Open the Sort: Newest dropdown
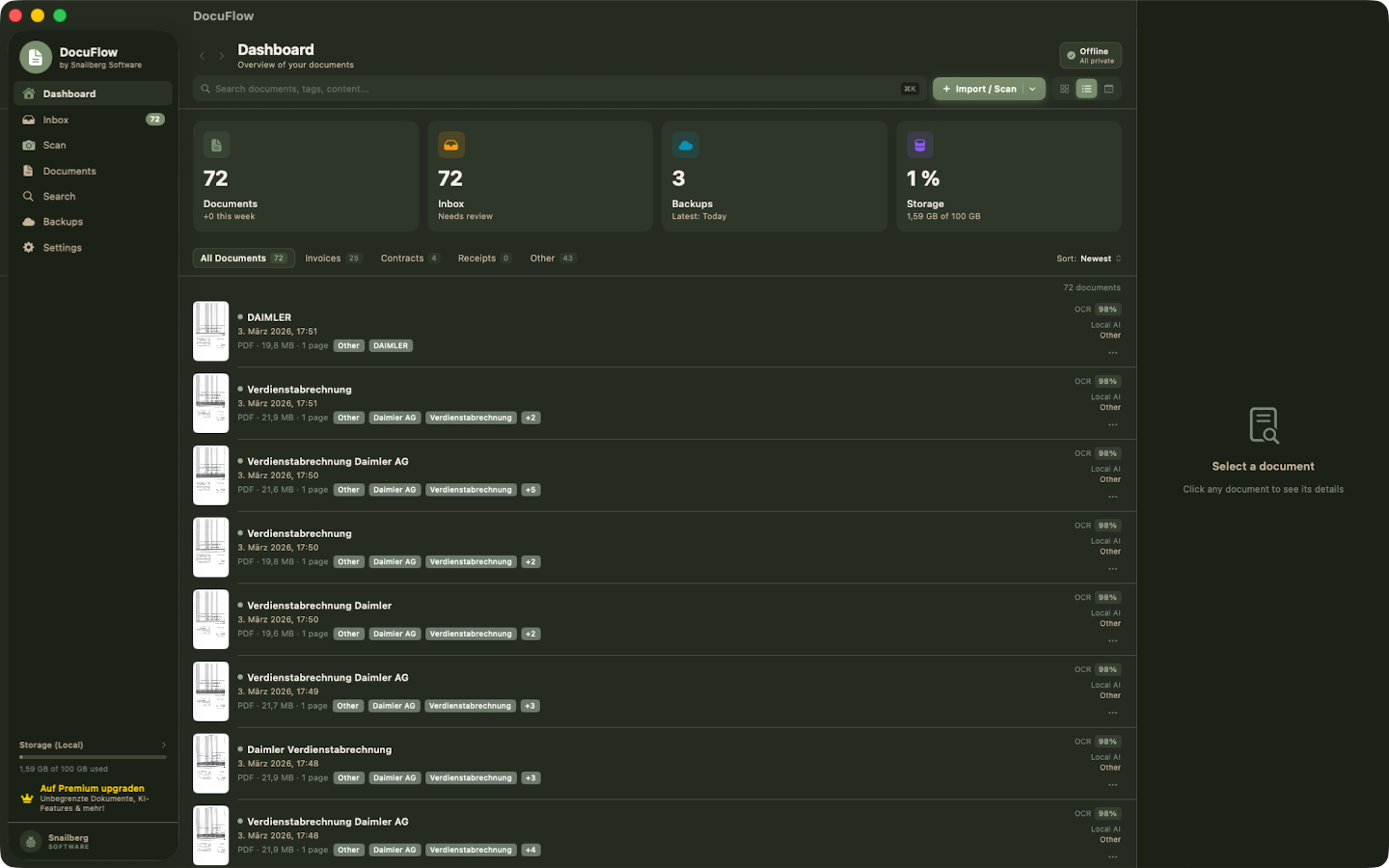This screenshot has height=868, width=1389. pyautogui.click(x=1089, y=258)
